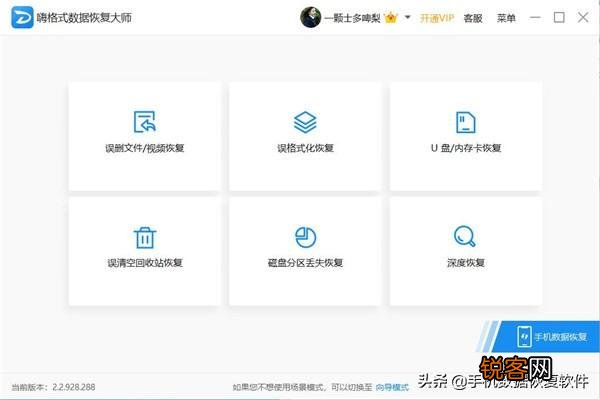Select the 深度恢复 magnifier icon
Screen dimensions: 600x400
[465, 236]
